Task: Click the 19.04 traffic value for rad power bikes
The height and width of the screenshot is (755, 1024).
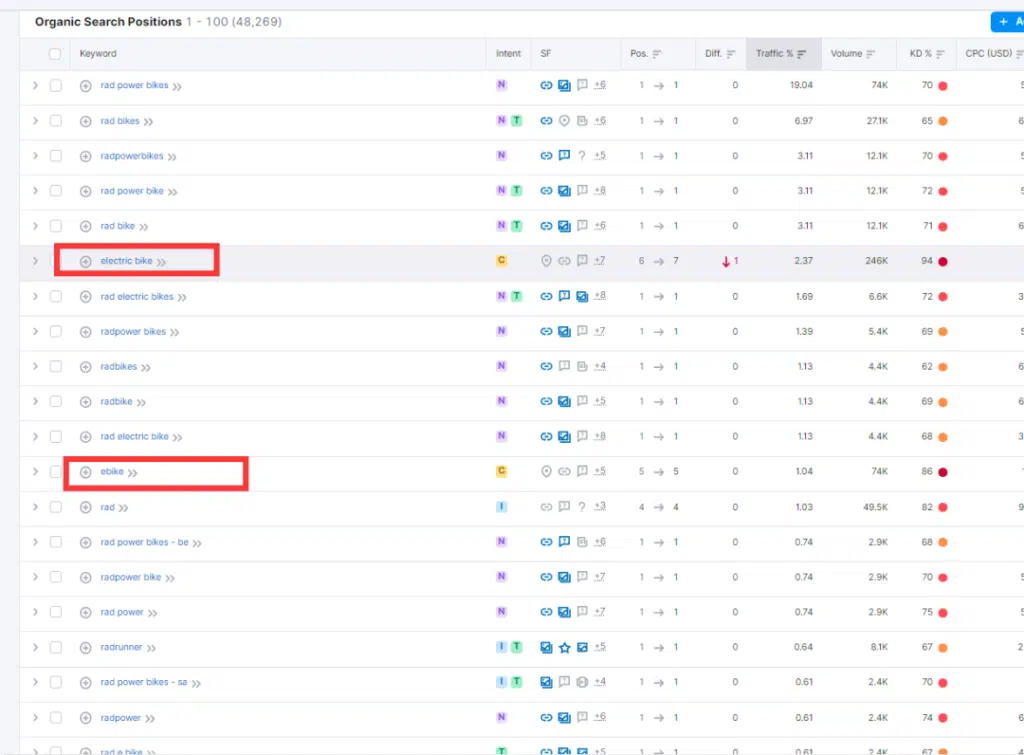Action: pyautogui.click(x=801, y=85)
